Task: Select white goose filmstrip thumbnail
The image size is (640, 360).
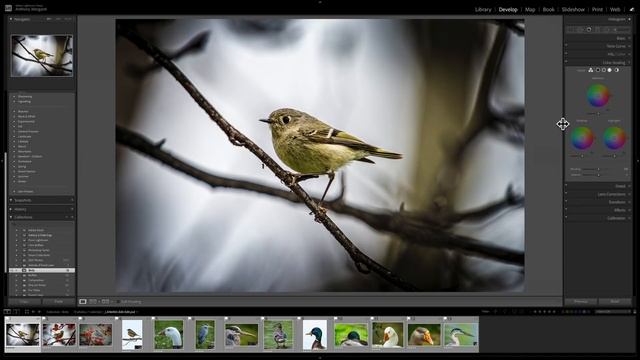Action: point(387,335)
